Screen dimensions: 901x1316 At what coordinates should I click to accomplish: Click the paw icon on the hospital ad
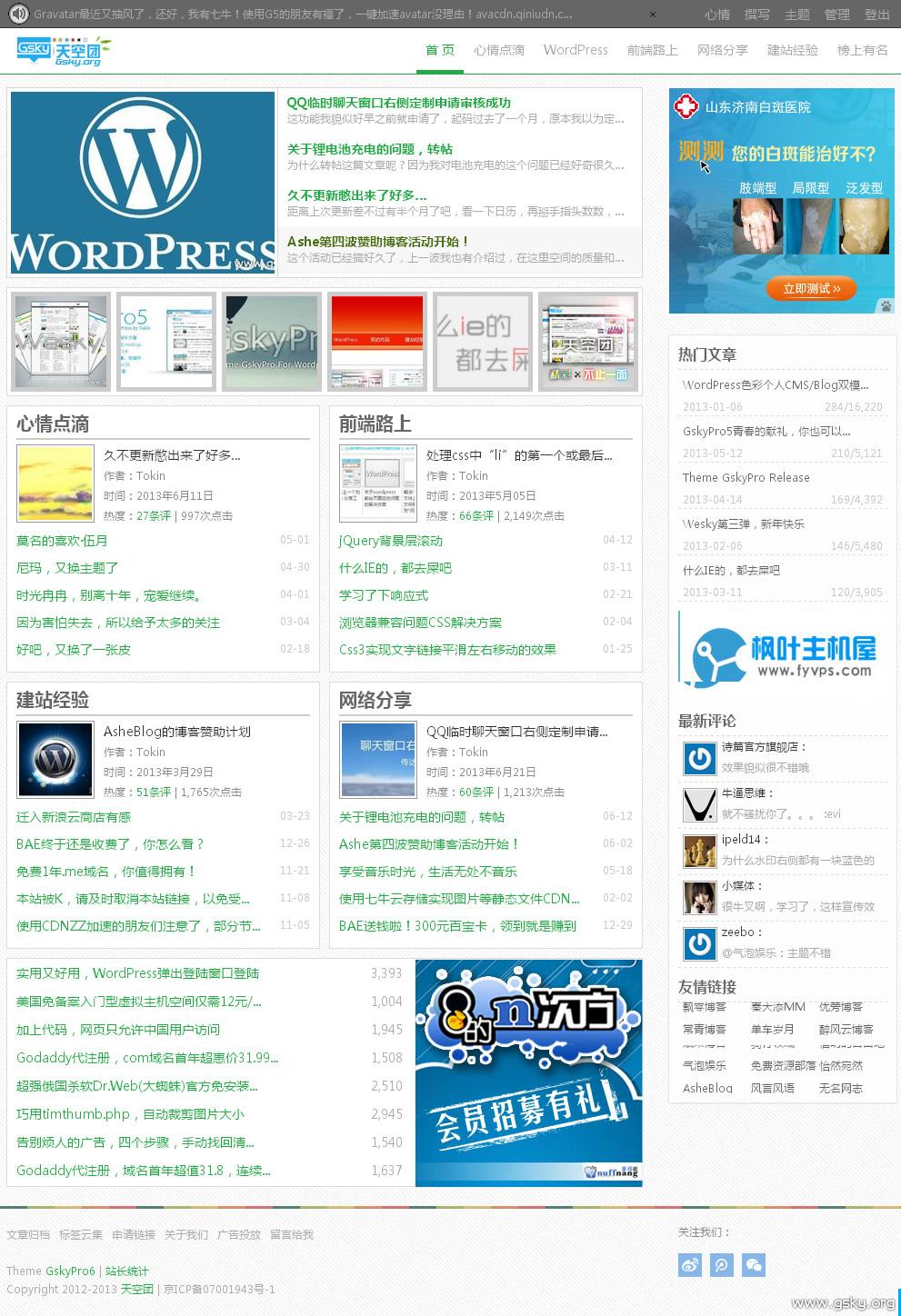pos(885,305)
